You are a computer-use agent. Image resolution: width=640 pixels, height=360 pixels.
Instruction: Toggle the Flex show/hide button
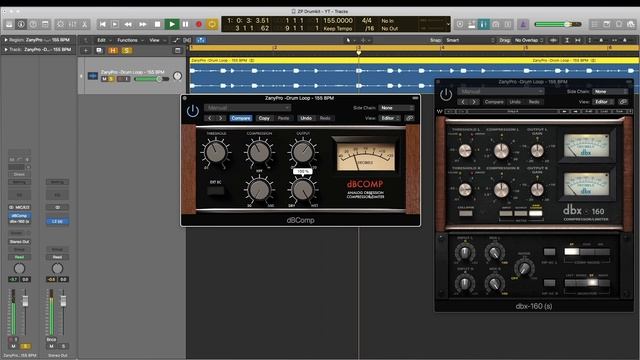[187, 40]
